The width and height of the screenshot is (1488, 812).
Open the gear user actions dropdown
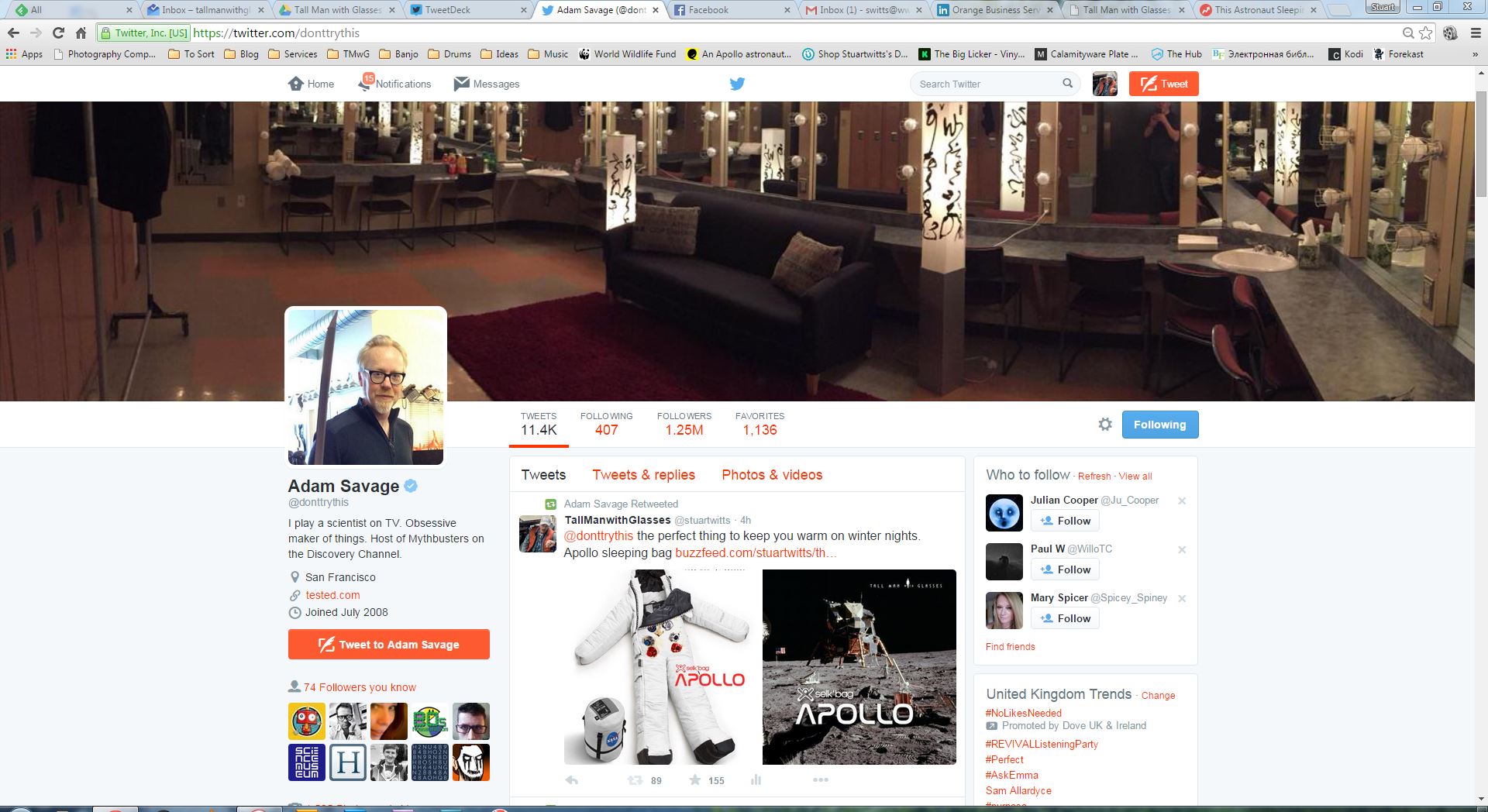[x=1105, y=425]
